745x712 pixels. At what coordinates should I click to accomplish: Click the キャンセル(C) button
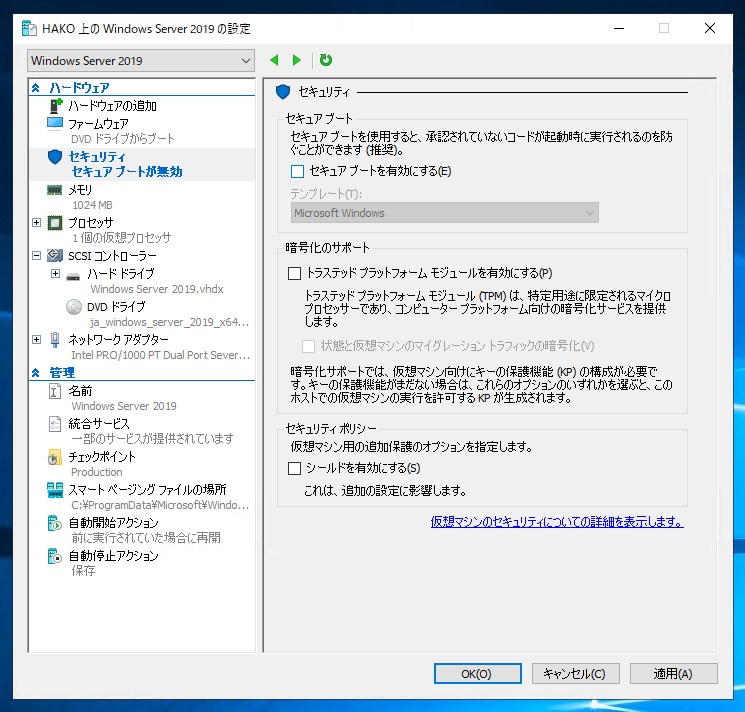[575, 674]
